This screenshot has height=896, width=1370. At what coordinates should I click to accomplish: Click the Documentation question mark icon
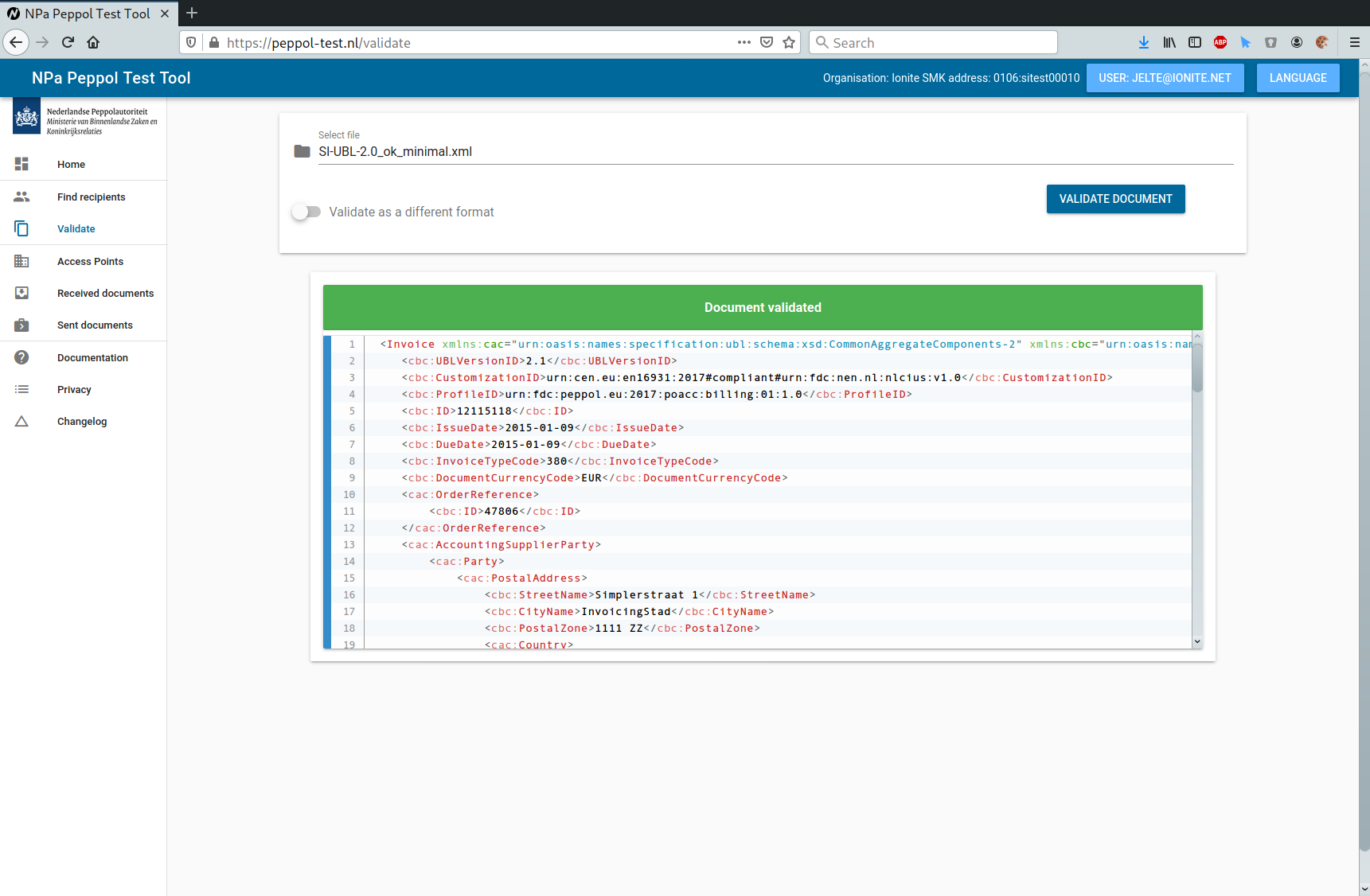click(21, 357)
